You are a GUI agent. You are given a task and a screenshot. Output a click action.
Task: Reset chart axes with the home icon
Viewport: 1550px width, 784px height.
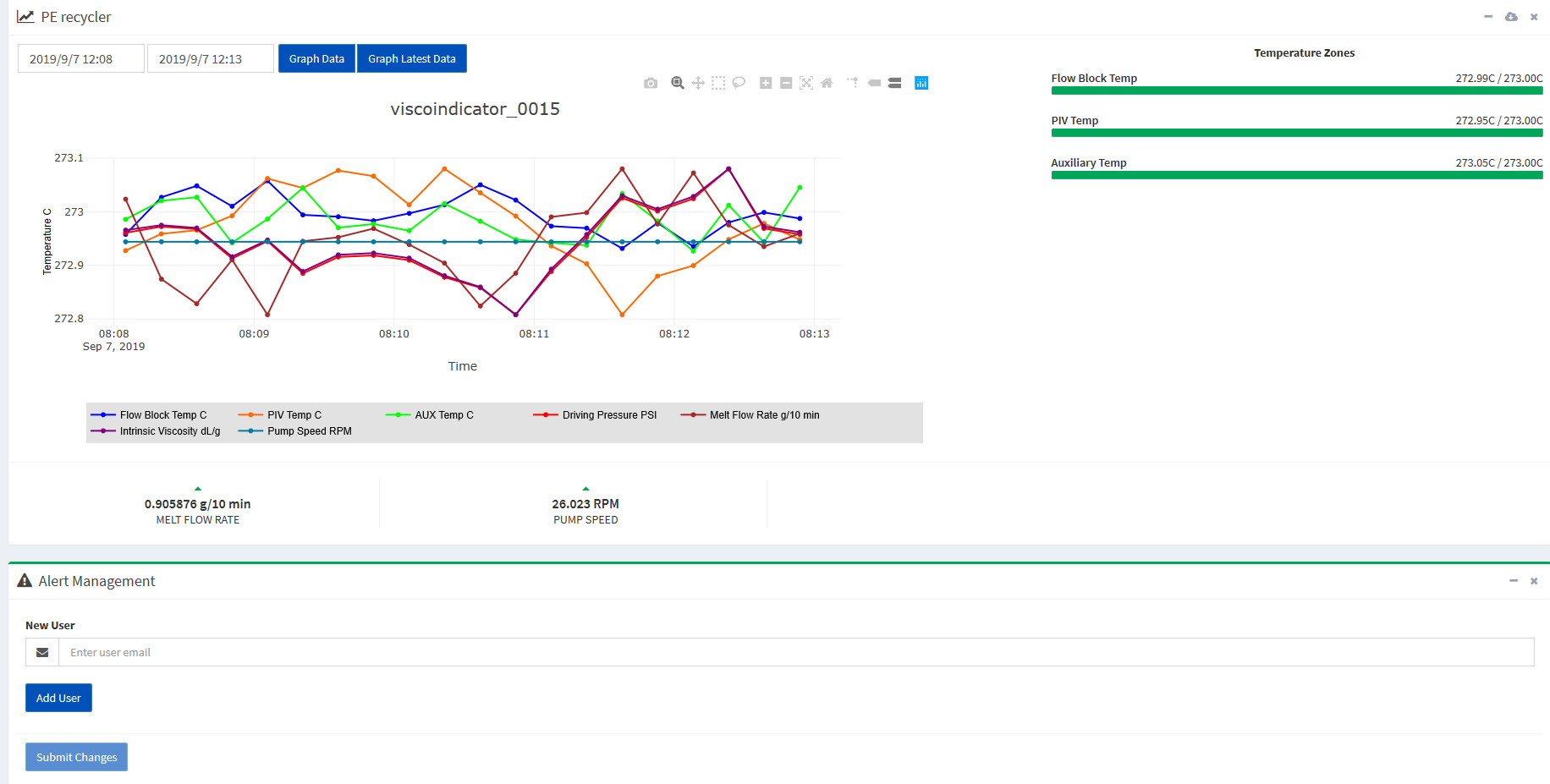827,83
